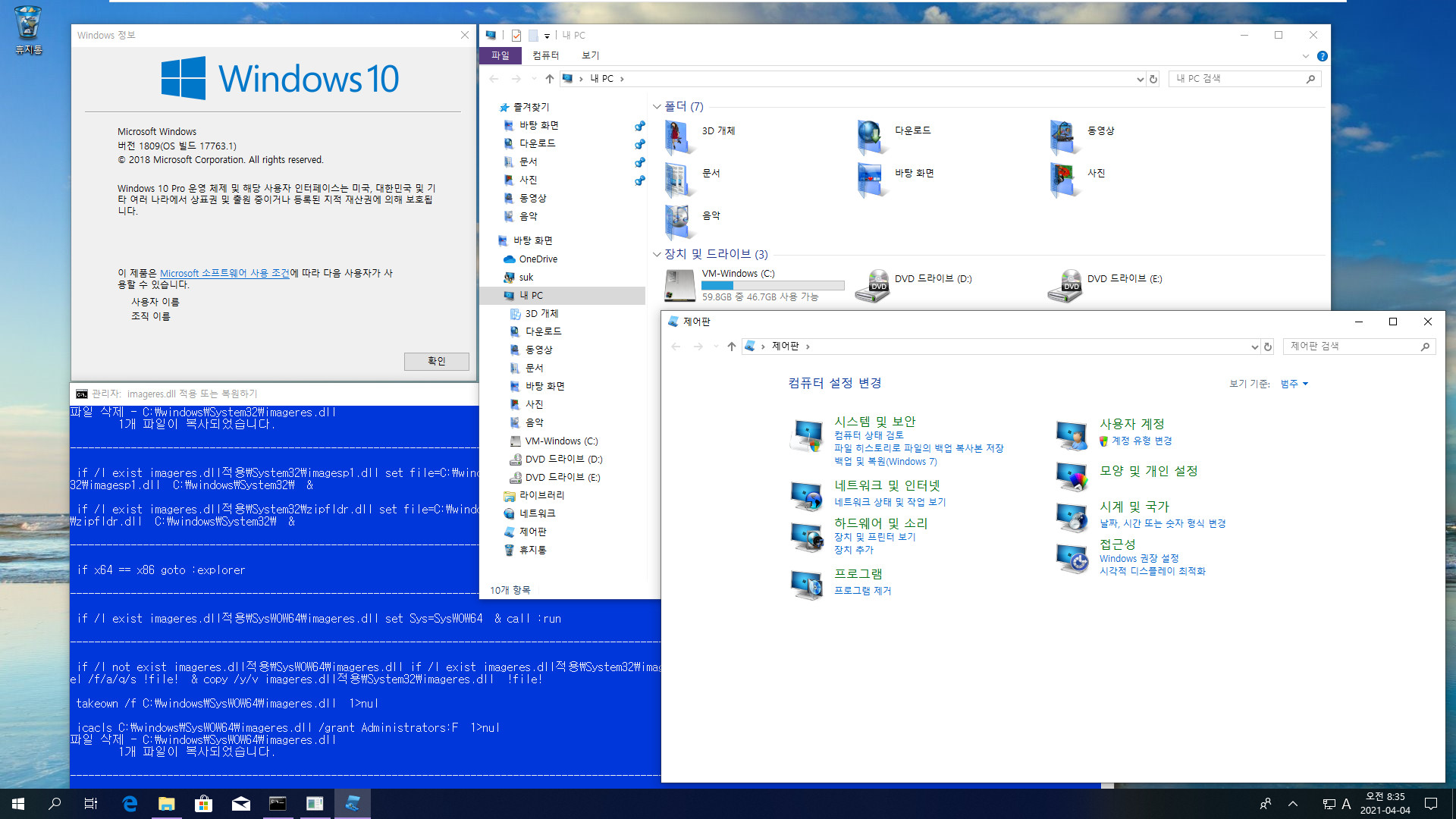Open Windows 권장 설정 link

click(x=1139, y=558)
